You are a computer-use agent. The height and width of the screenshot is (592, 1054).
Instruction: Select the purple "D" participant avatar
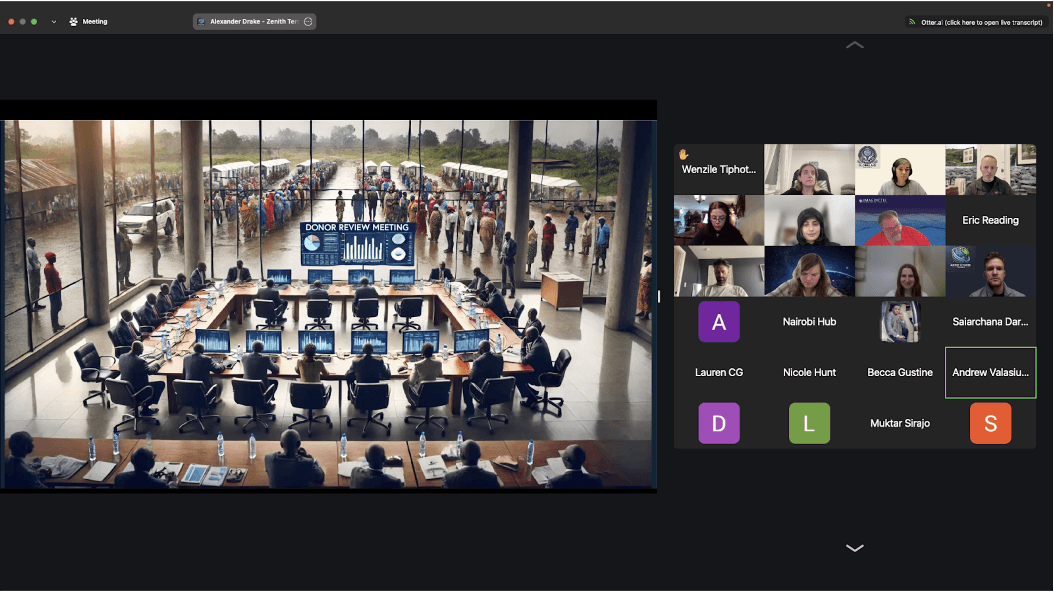(x=718, y=423)
